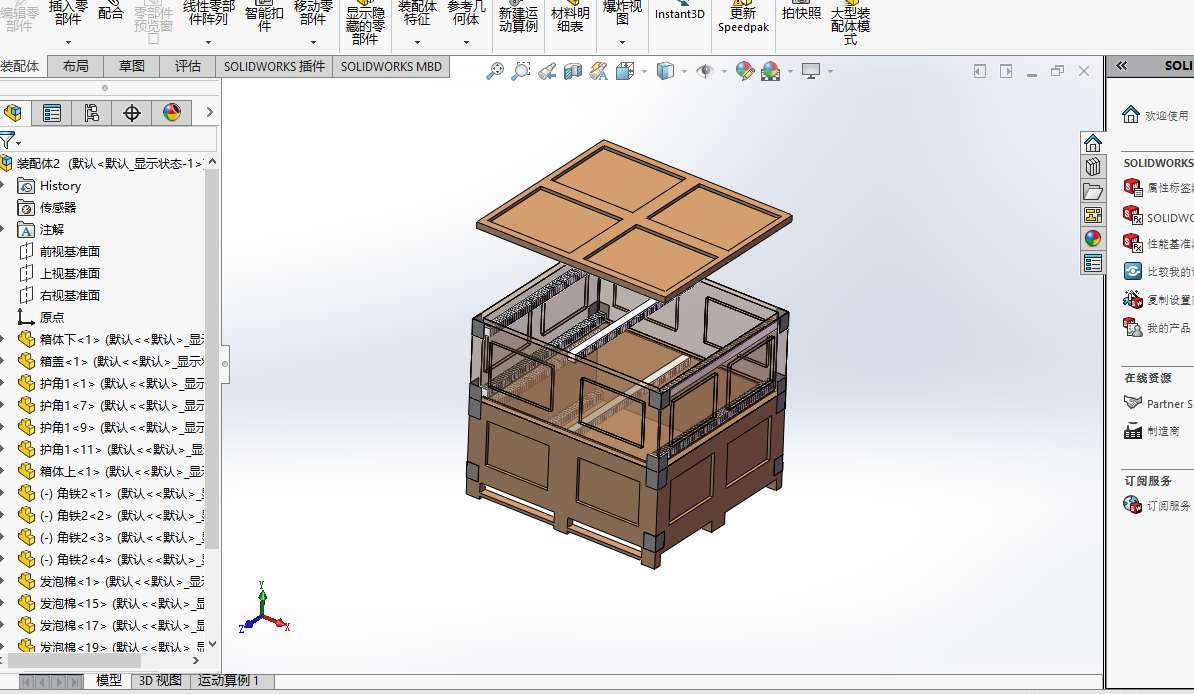1194x694 pixels.
Task: Switch to the 草图 tab
Action: (132, 66)
